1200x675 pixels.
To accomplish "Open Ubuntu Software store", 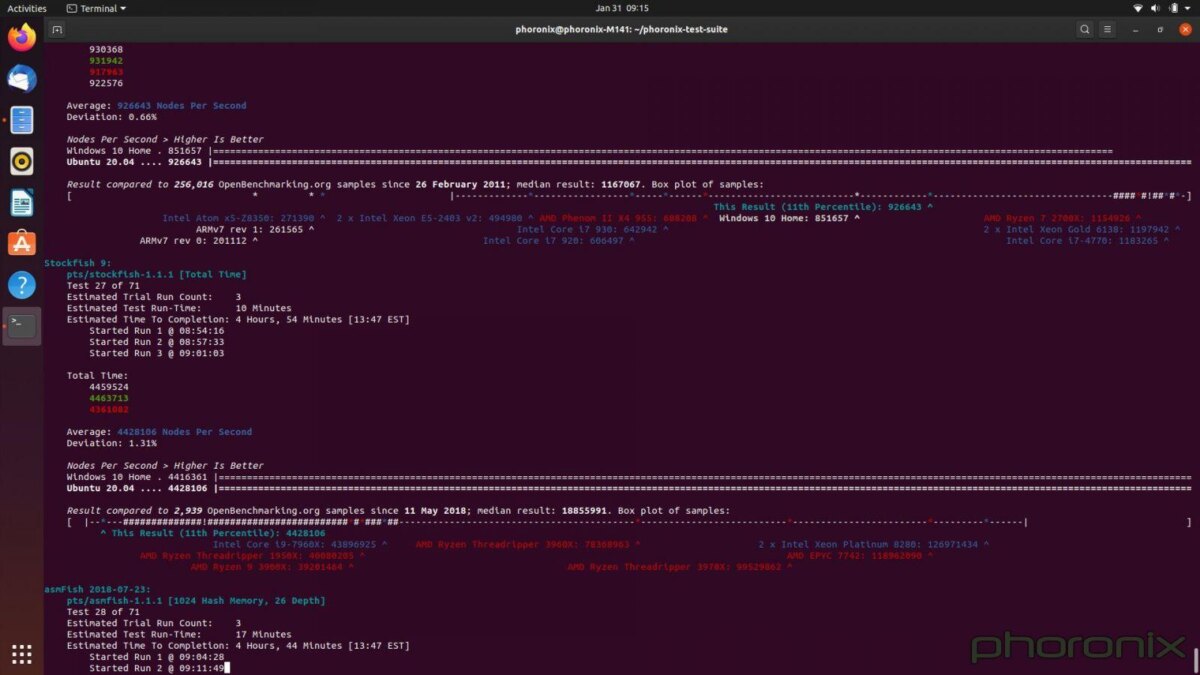I will point(21,243).
